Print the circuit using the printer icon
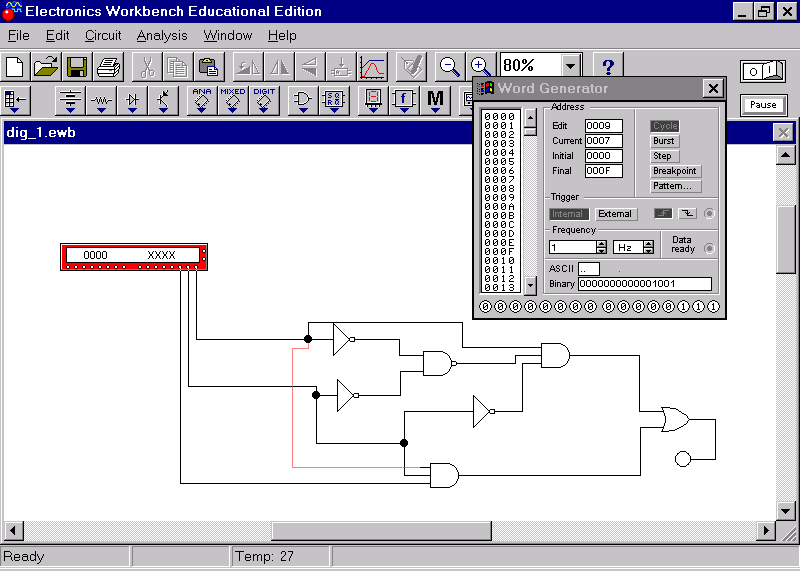This screenshot has height=571, width=800. click(108, 67)
